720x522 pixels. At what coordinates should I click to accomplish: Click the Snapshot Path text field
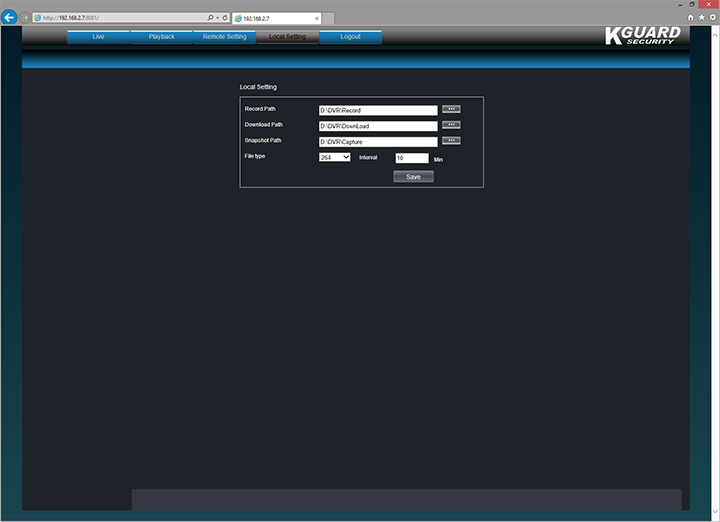click(378, 142)
